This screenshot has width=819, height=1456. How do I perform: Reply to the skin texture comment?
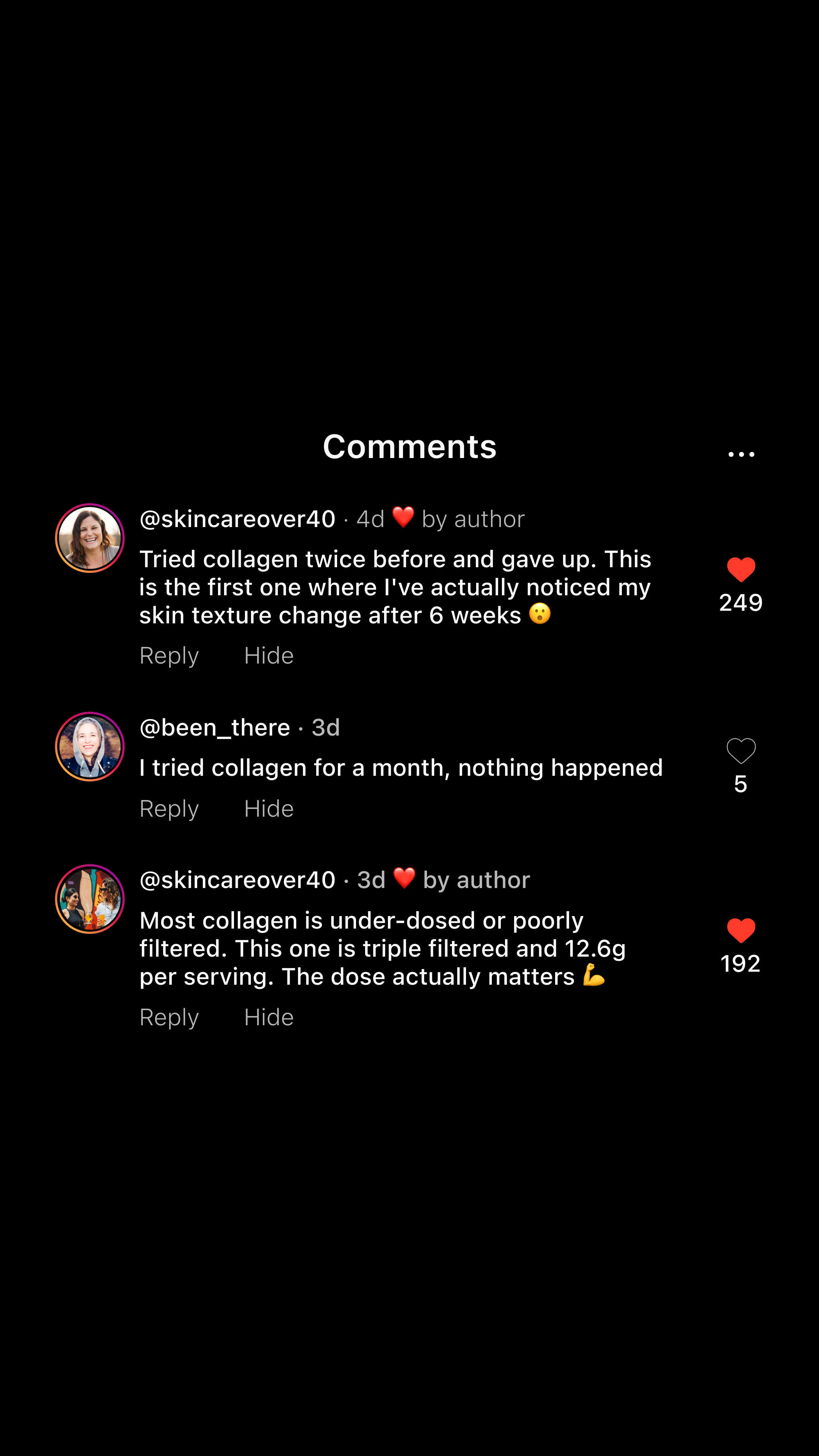pos(169,656)
